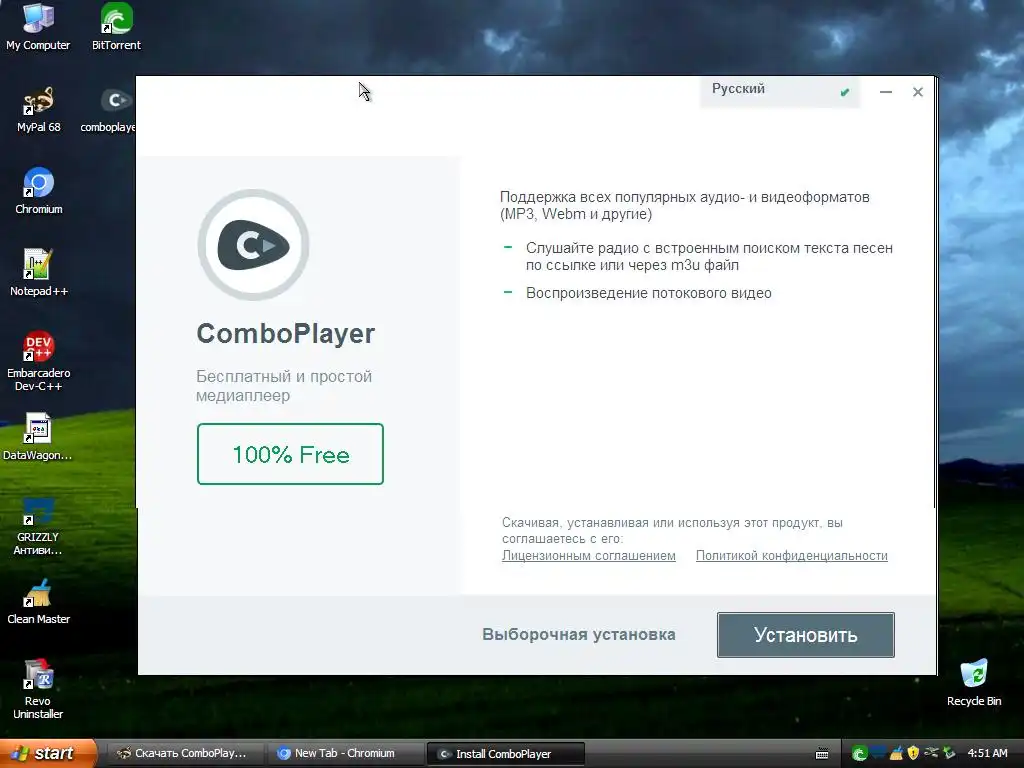Click the BitTorrent tray icon
This screenshot has height=768, width=1024.
(x=860, y=754)
